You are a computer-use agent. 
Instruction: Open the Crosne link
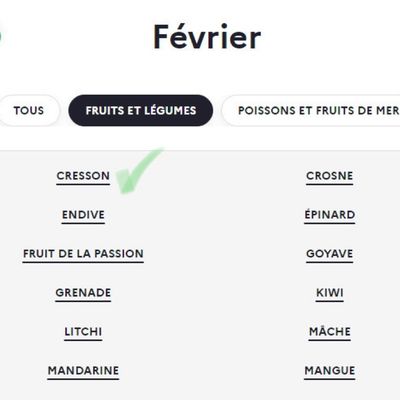pyautogui.click(x=329, y=176)
